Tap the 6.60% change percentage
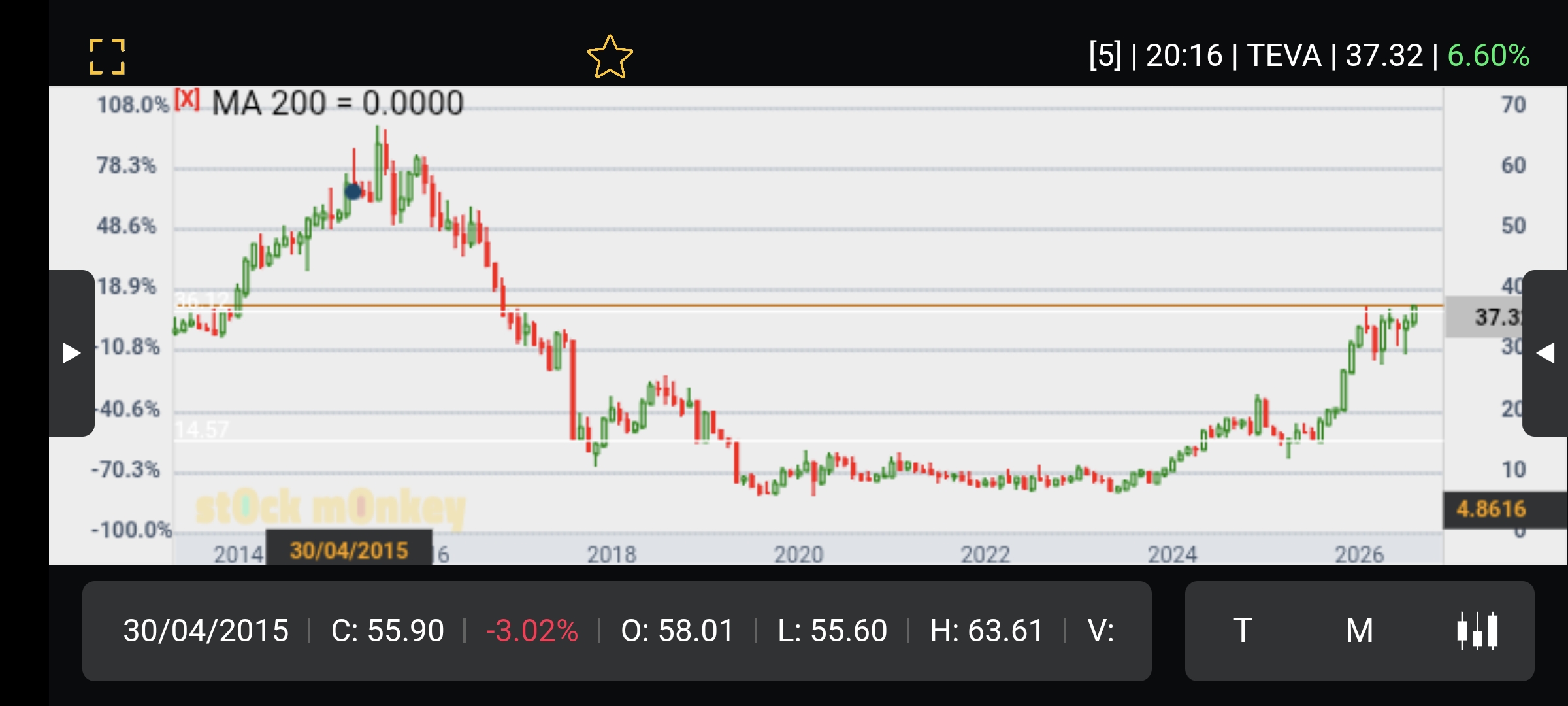The image size is (1568, 706). click(x=1488, y=56)
